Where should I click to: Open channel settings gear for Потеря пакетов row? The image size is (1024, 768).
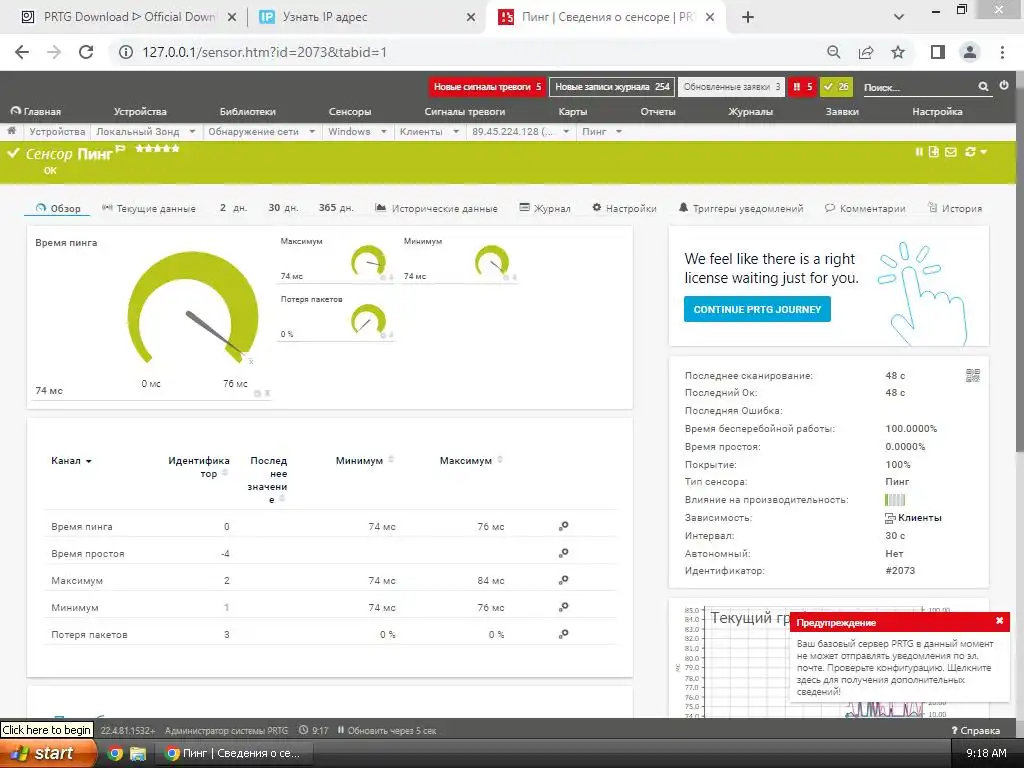564,633
